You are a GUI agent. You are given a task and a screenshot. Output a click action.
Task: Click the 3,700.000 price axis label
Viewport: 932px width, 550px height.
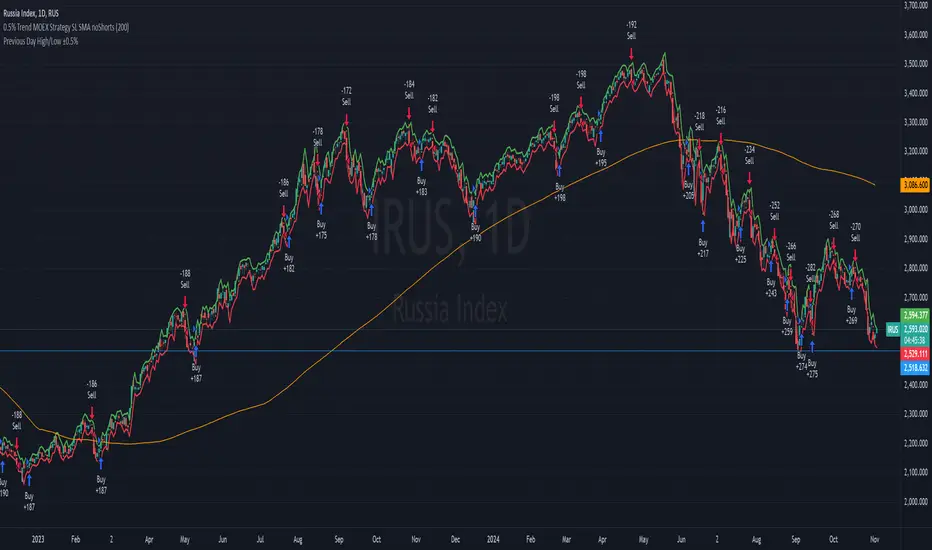[916, 5]
